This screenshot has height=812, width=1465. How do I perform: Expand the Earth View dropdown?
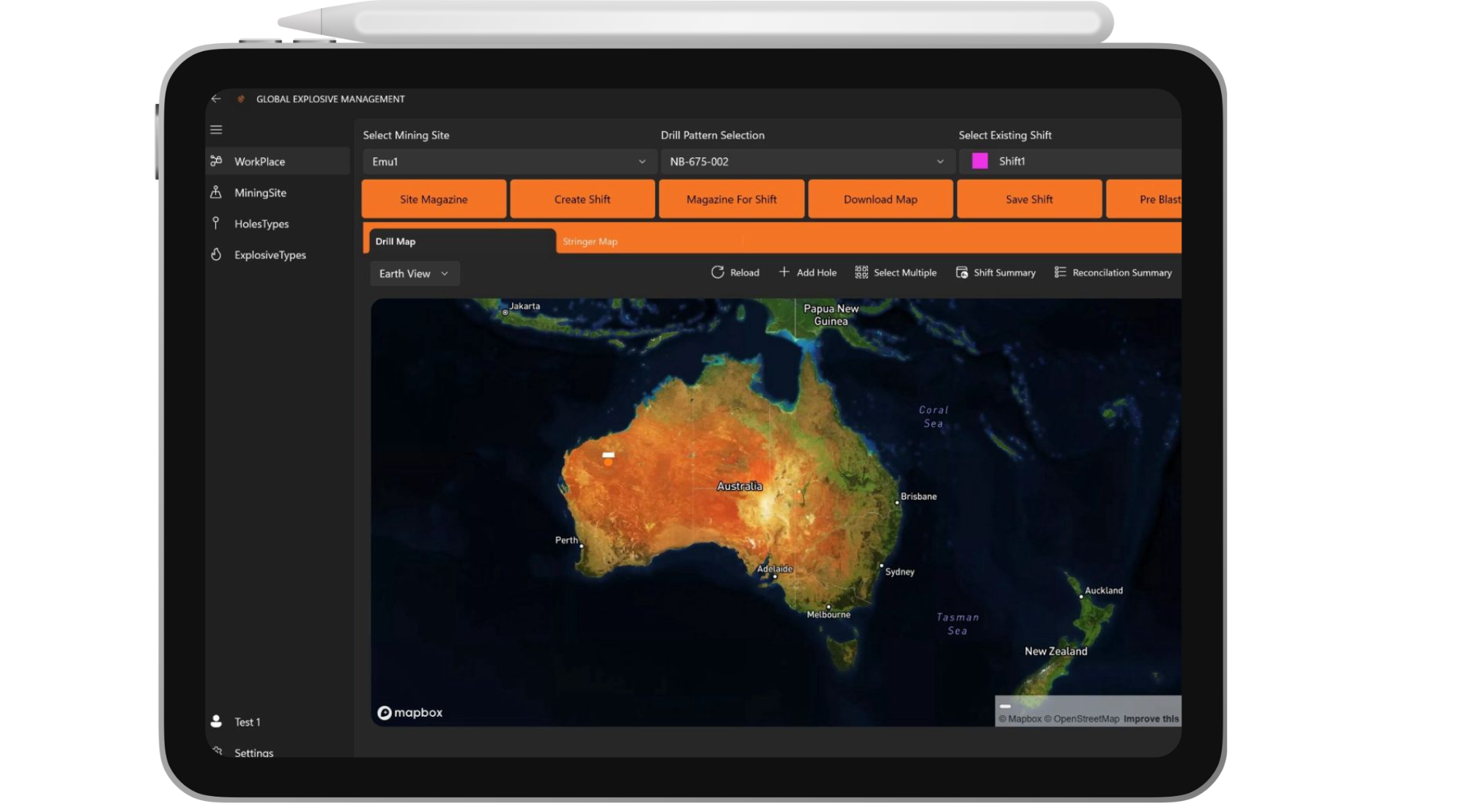414,274
